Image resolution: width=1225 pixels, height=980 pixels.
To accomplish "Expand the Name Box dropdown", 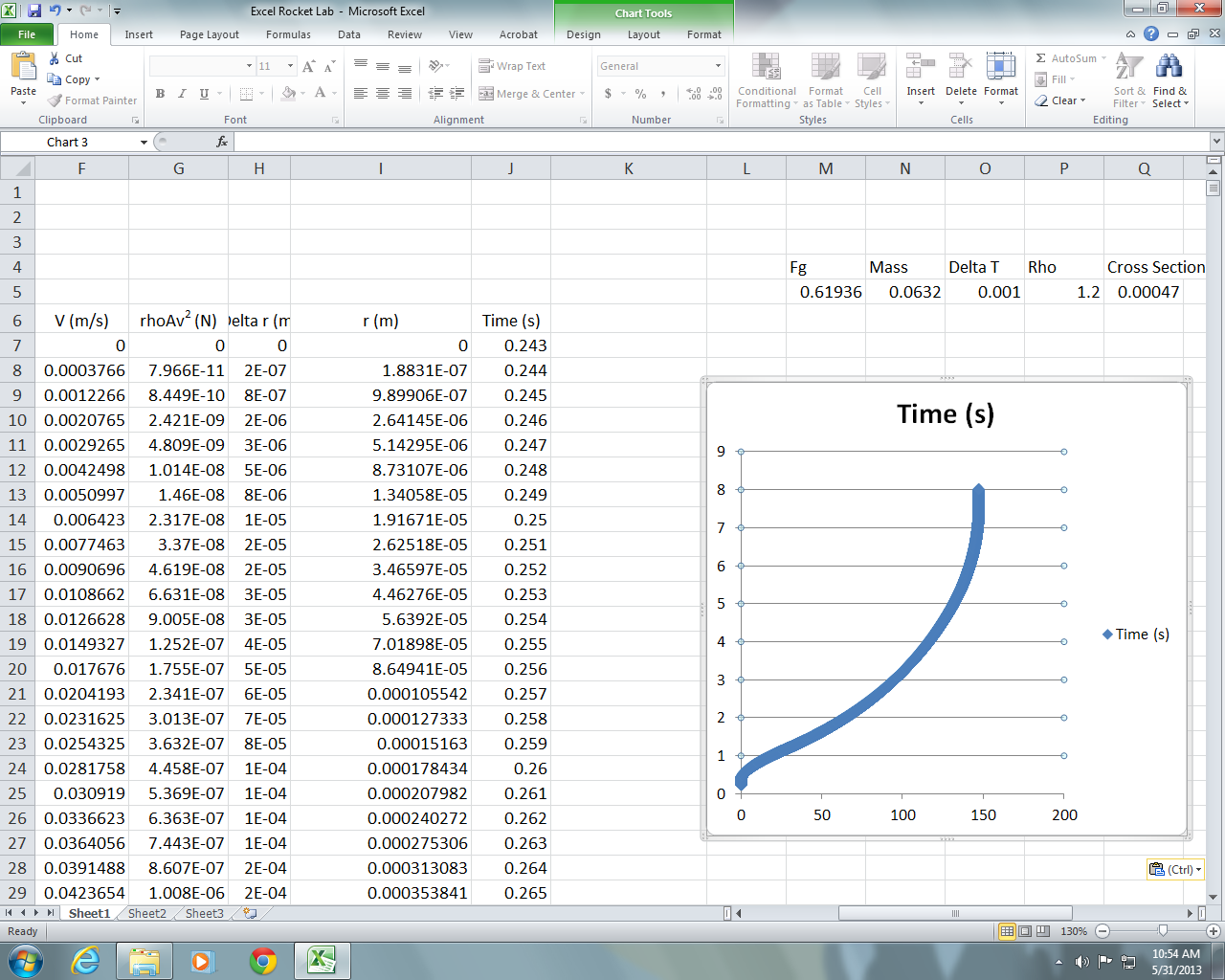I will click(x=144, y=142).
